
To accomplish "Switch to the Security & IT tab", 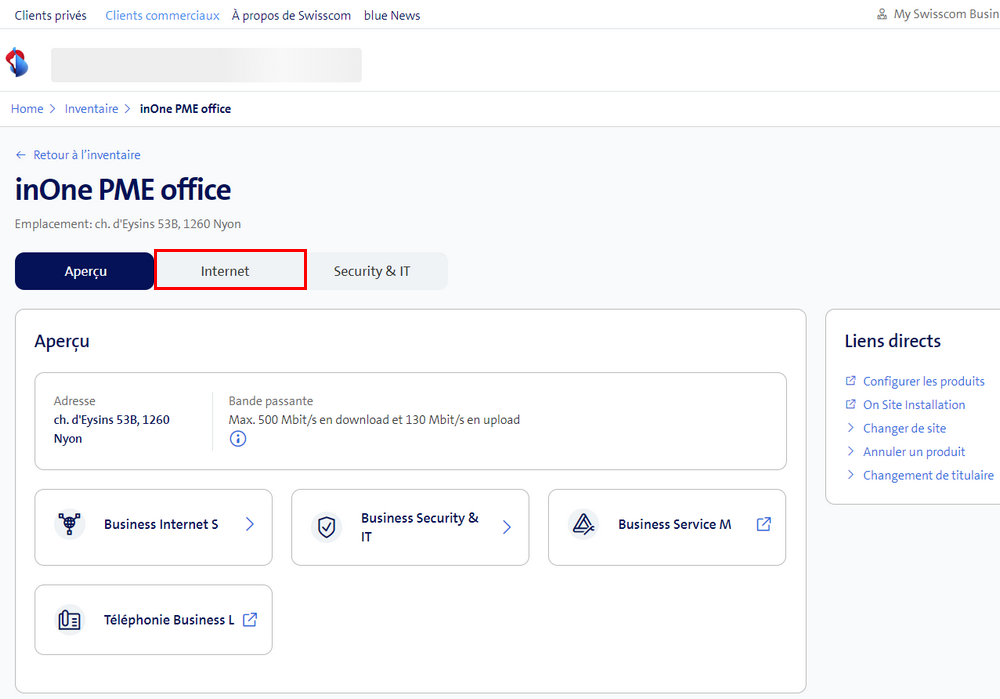I will pyautogui.click(x=372, y=271).
